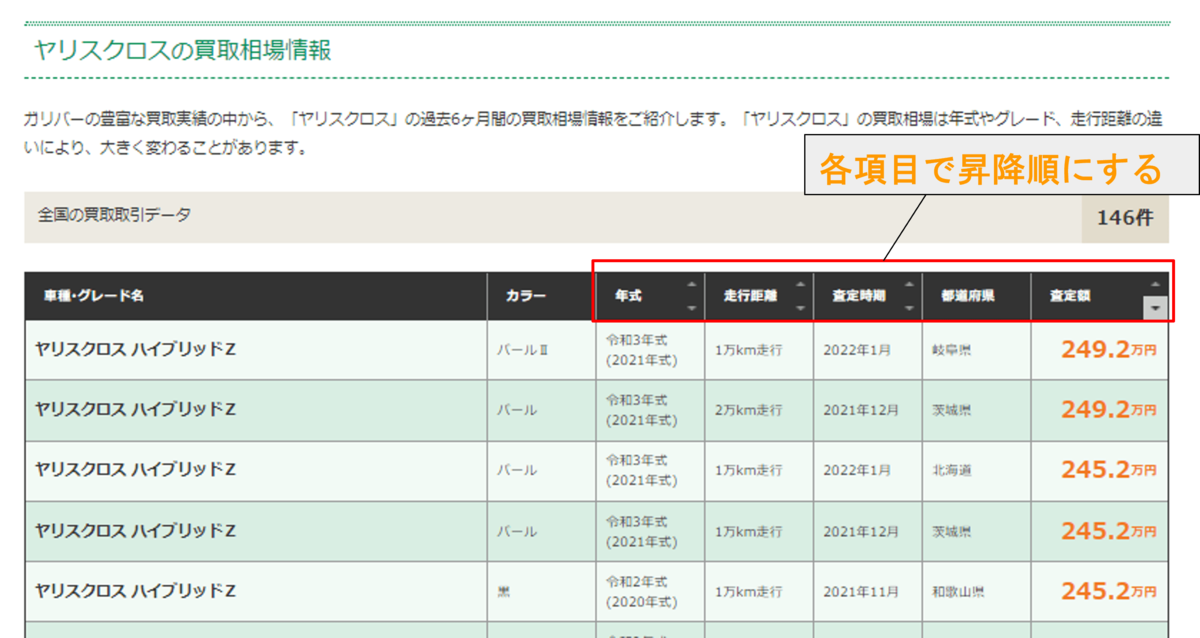Click the 車種・グレード名 column header
1200x638 pixels.
point(256,296)
